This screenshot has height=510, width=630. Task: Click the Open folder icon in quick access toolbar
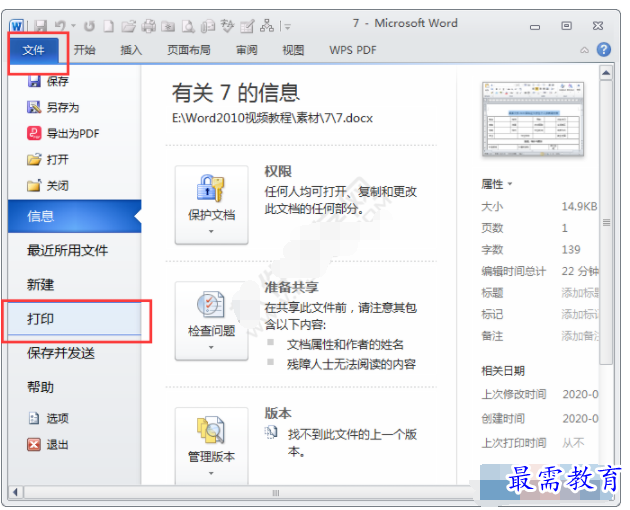129,27
